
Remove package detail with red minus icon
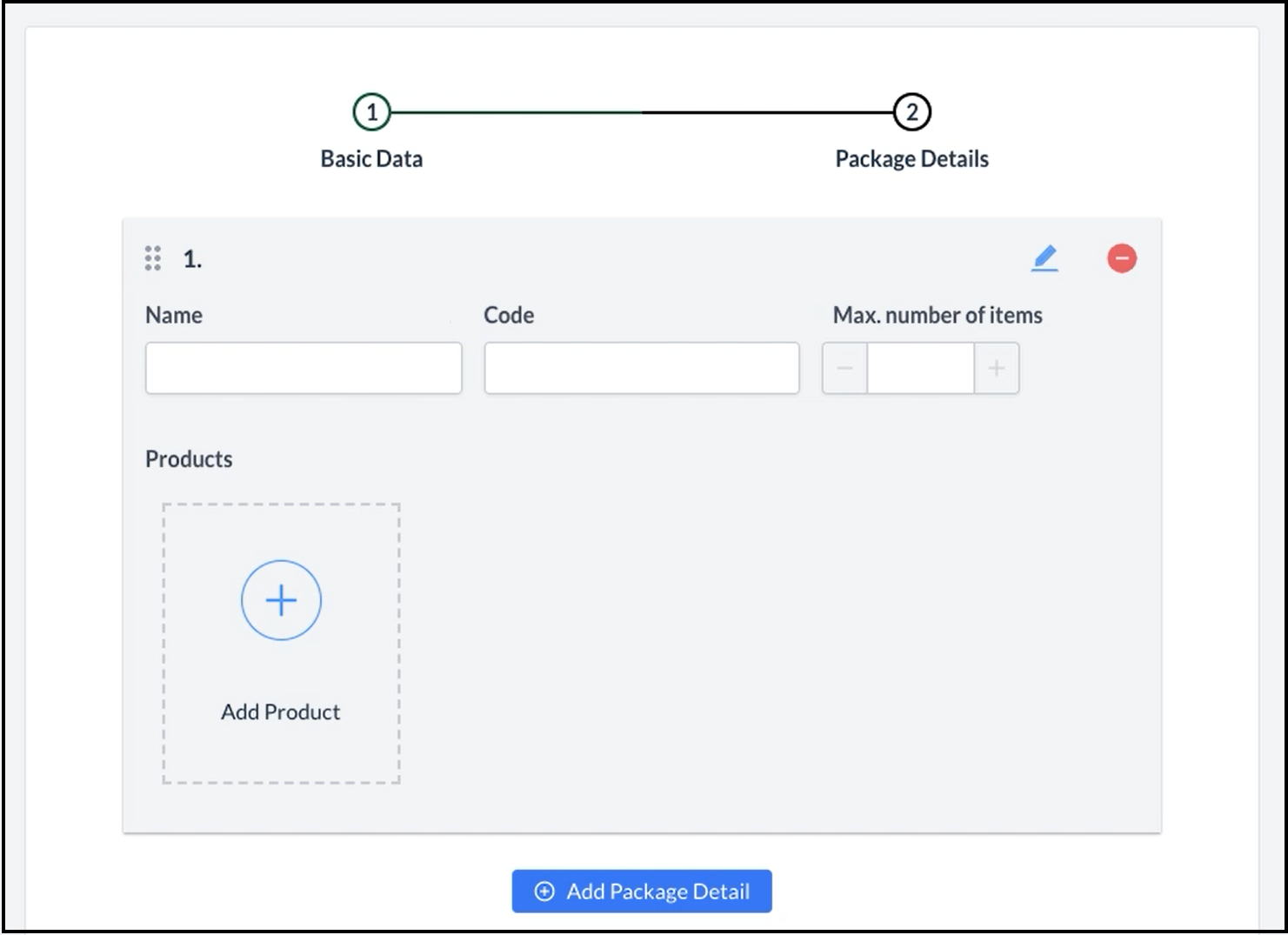(1121, 258)
